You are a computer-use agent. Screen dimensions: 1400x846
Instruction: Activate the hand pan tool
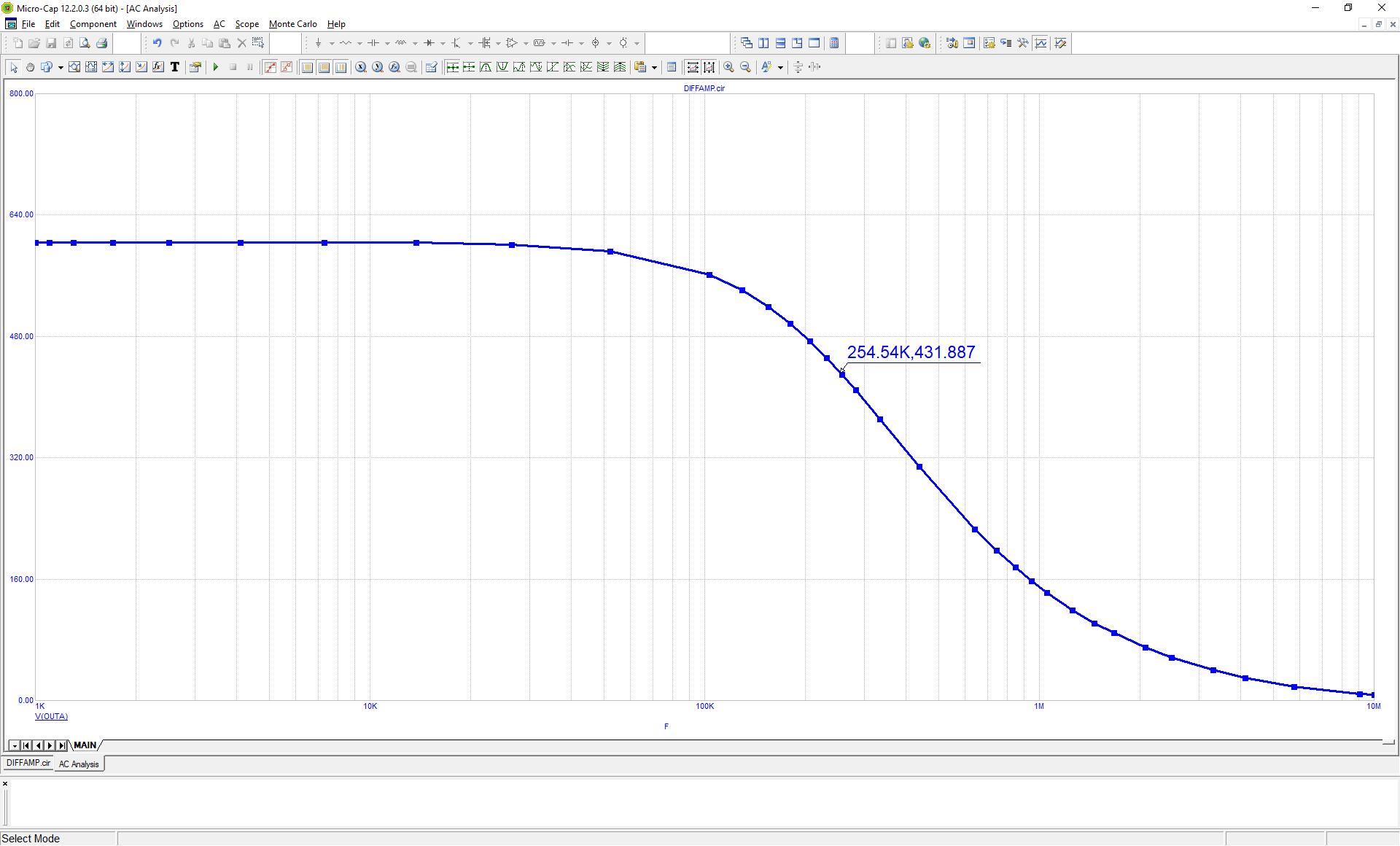tap(30, 67)
